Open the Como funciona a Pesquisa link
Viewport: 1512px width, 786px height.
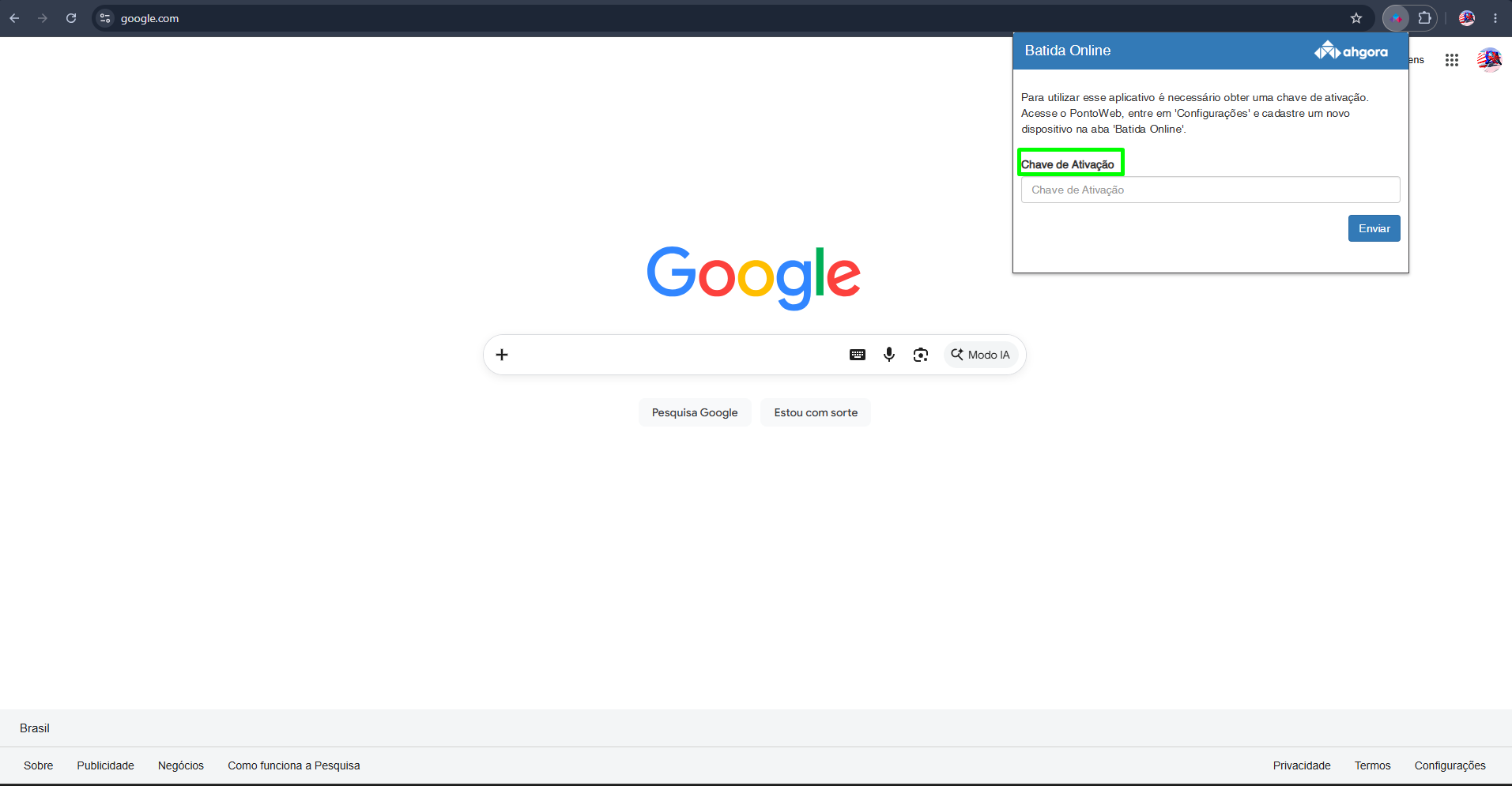tap(294, 765)
